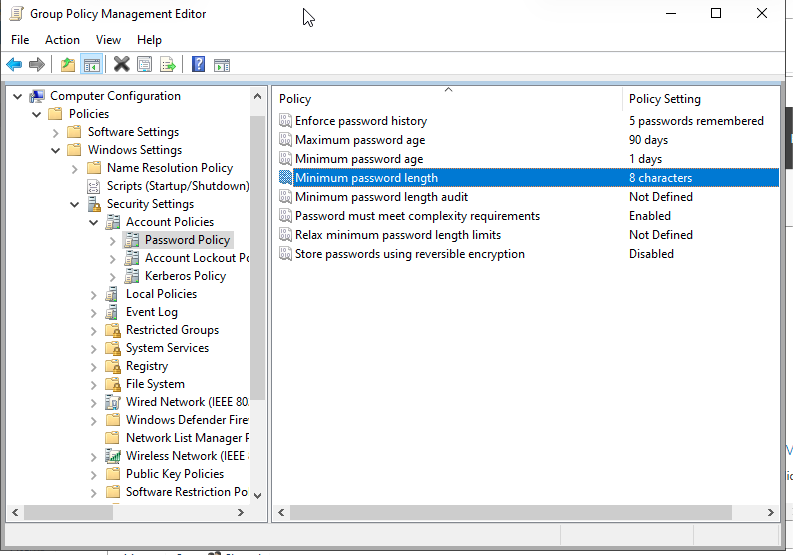The width and height of the screenshot is (793, 555).
Task: Expand the Name Resolution Policy node
Action: pos(75,168)
